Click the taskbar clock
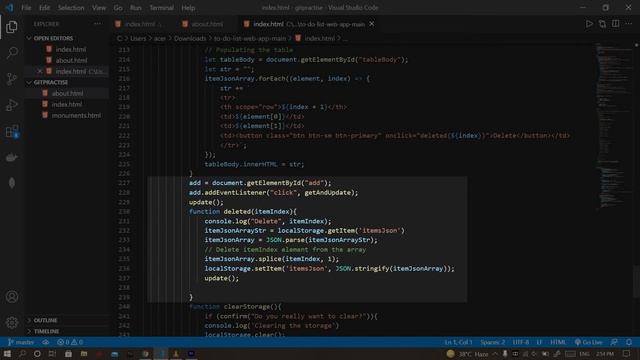 point(605,353)
